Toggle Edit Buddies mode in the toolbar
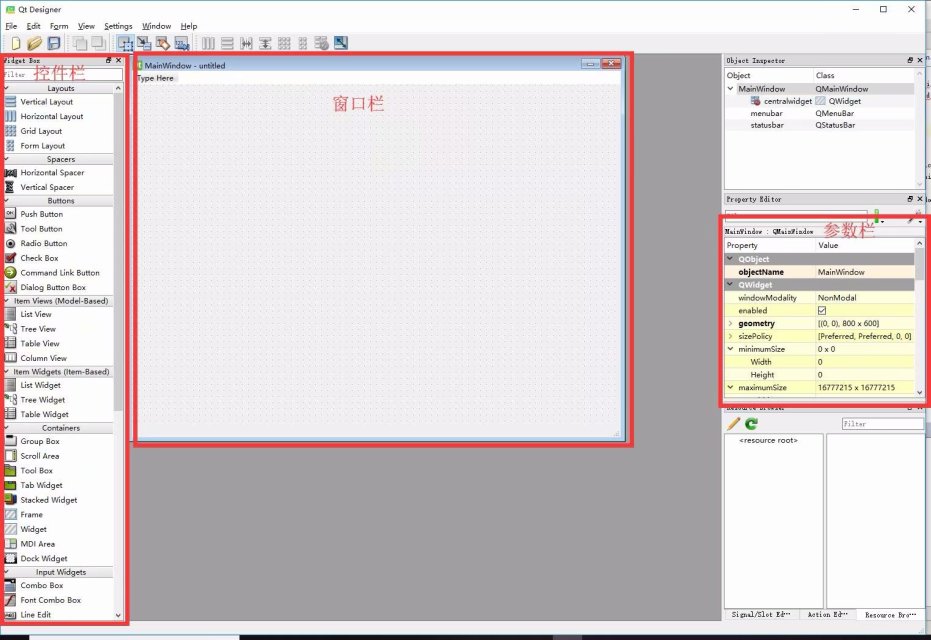 click(x=162, y=43)
